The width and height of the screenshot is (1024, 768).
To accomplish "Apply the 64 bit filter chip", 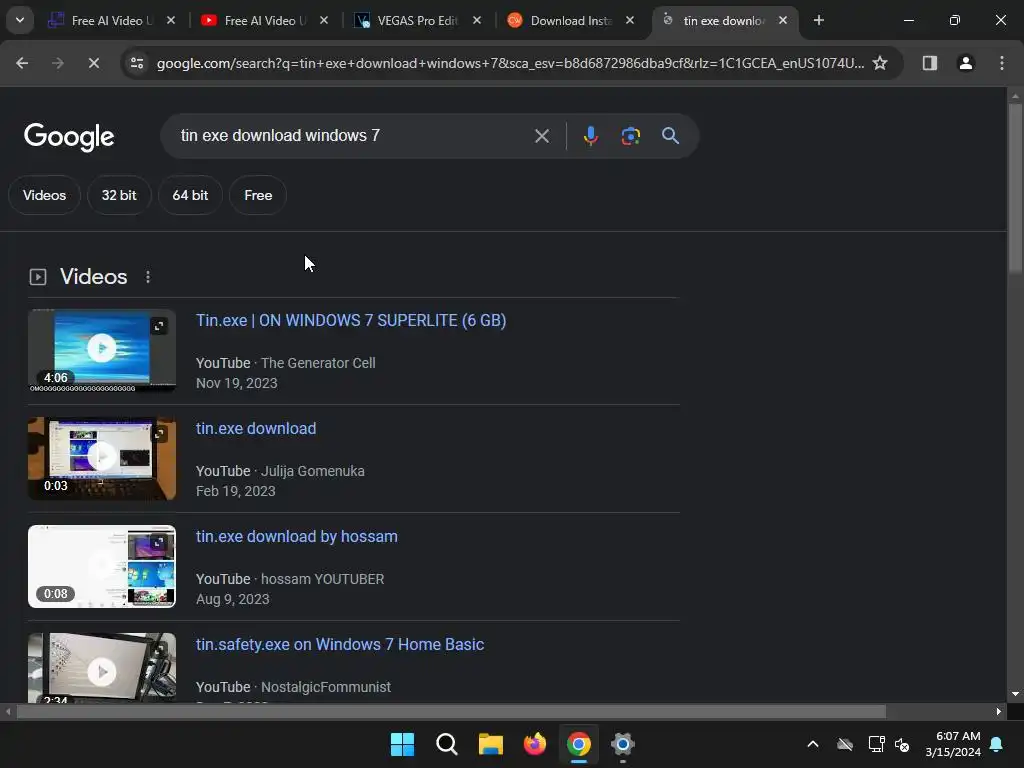I will pos(190,195).
